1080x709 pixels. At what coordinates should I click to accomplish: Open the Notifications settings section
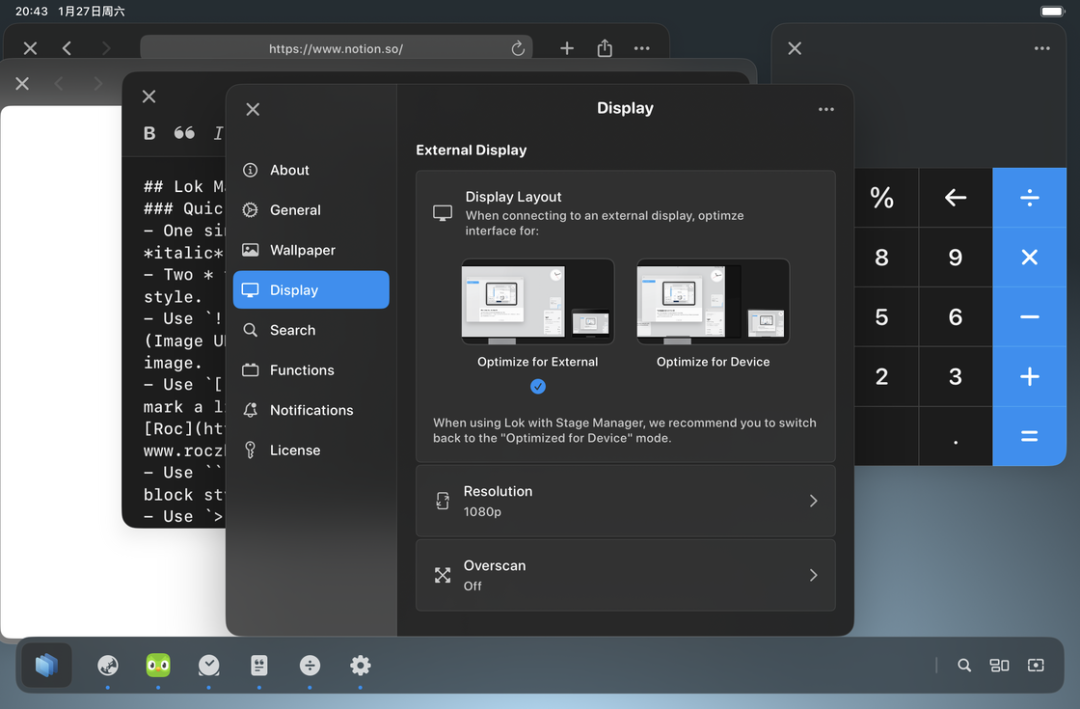pyautogui.click(x=311, y=410)
